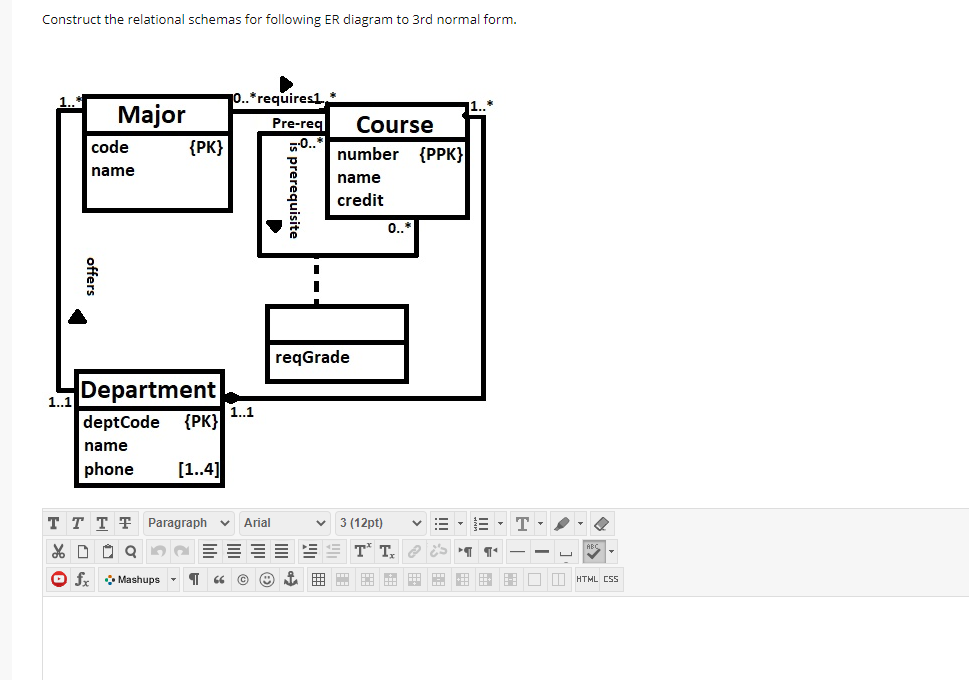Switch to HTML source view
Viewport: 969px width, 680px height.
[586, 579]
